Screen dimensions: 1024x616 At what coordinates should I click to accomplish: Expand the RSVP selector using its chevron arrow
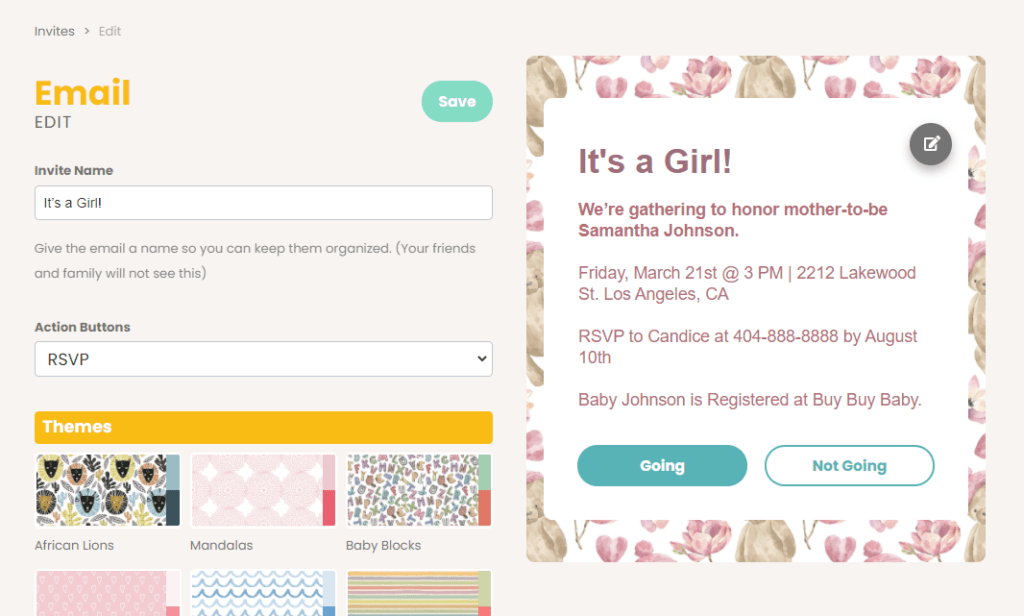(x=480, y=358)
